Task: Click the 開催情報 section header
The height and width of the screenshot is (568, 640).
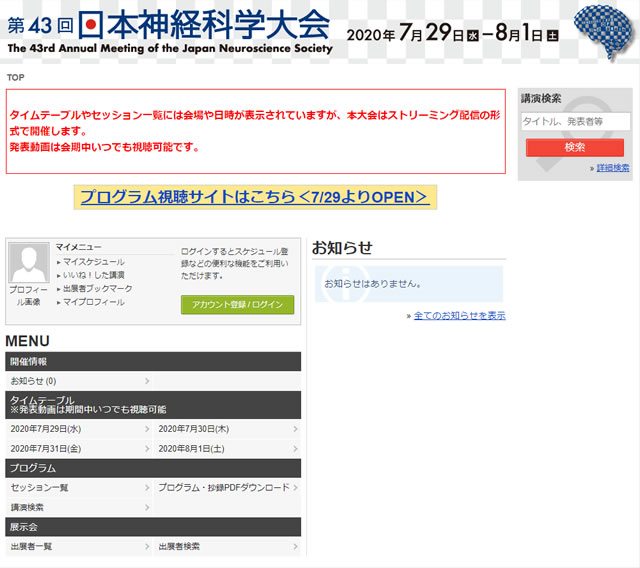Action: click(153, 362)
